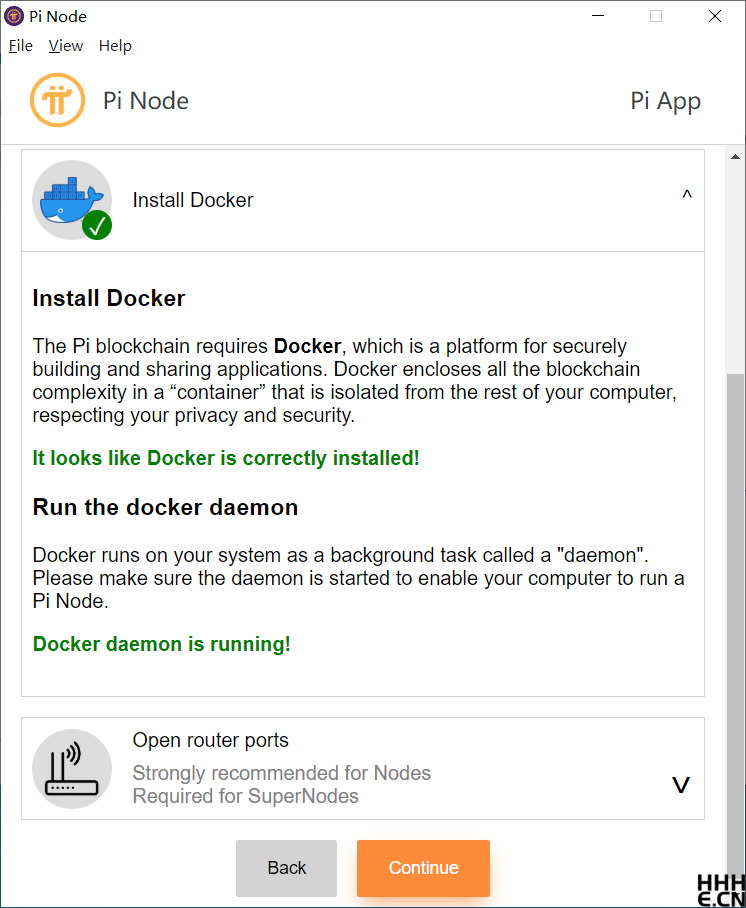This screenshot has height=908, width=746.
Task: Open the Help menu
Action: coord(115,46)
